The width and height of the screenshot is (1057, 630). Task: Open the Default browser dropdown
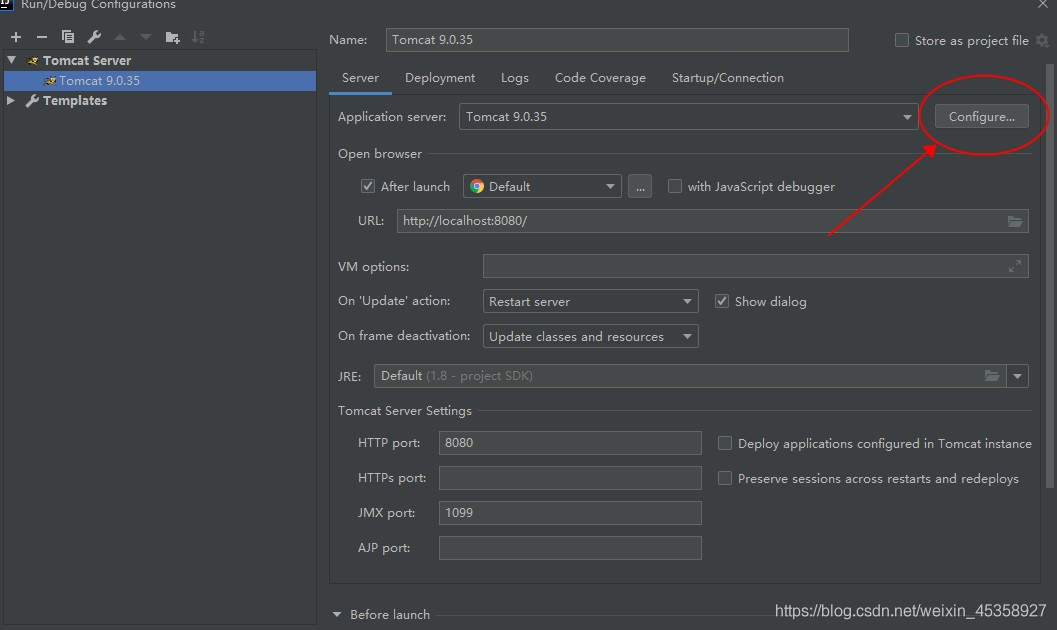542,186
